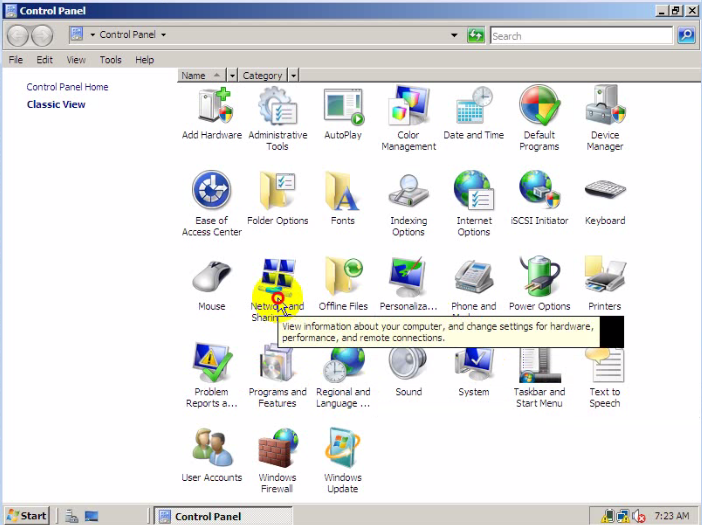Open User Accounts
The width and height of the screenshot is (702, 525).
coord(212,456)
